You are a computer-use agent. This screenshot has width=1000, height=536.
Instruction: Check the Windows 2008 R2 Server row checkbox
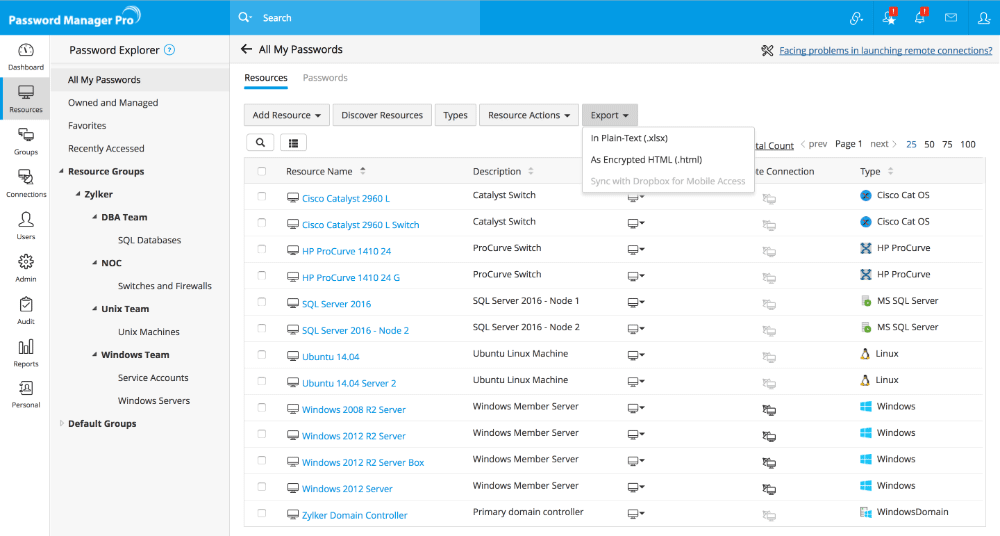pos(261,407)
